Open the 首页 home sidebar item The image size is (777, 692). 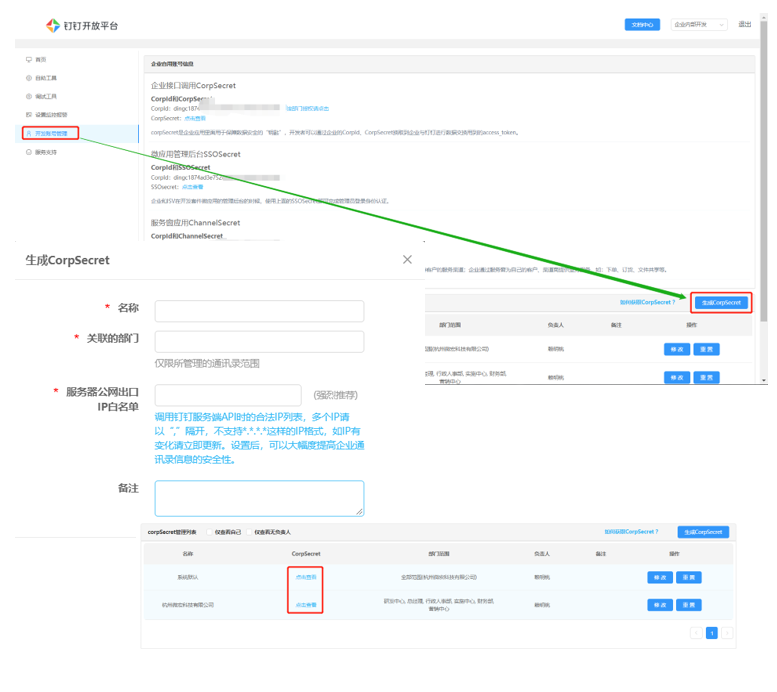(41, 59)
